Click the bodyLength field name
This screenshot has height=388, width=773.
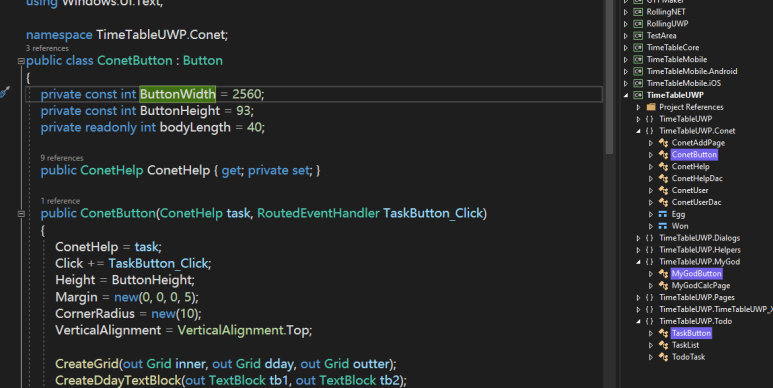tap(195, 127)
